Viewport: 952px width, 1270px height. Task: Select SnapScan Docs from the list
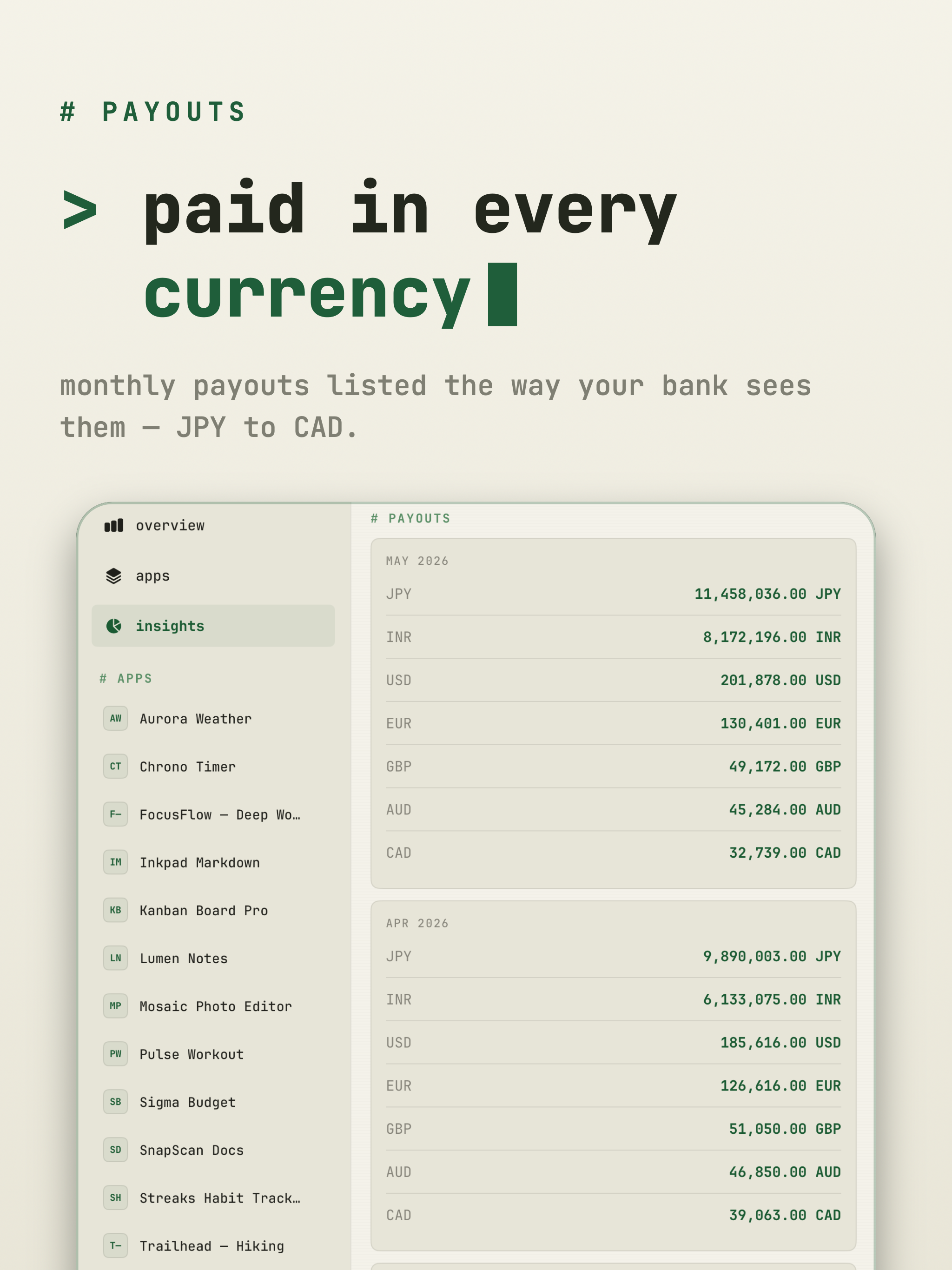coord(213,1150)
